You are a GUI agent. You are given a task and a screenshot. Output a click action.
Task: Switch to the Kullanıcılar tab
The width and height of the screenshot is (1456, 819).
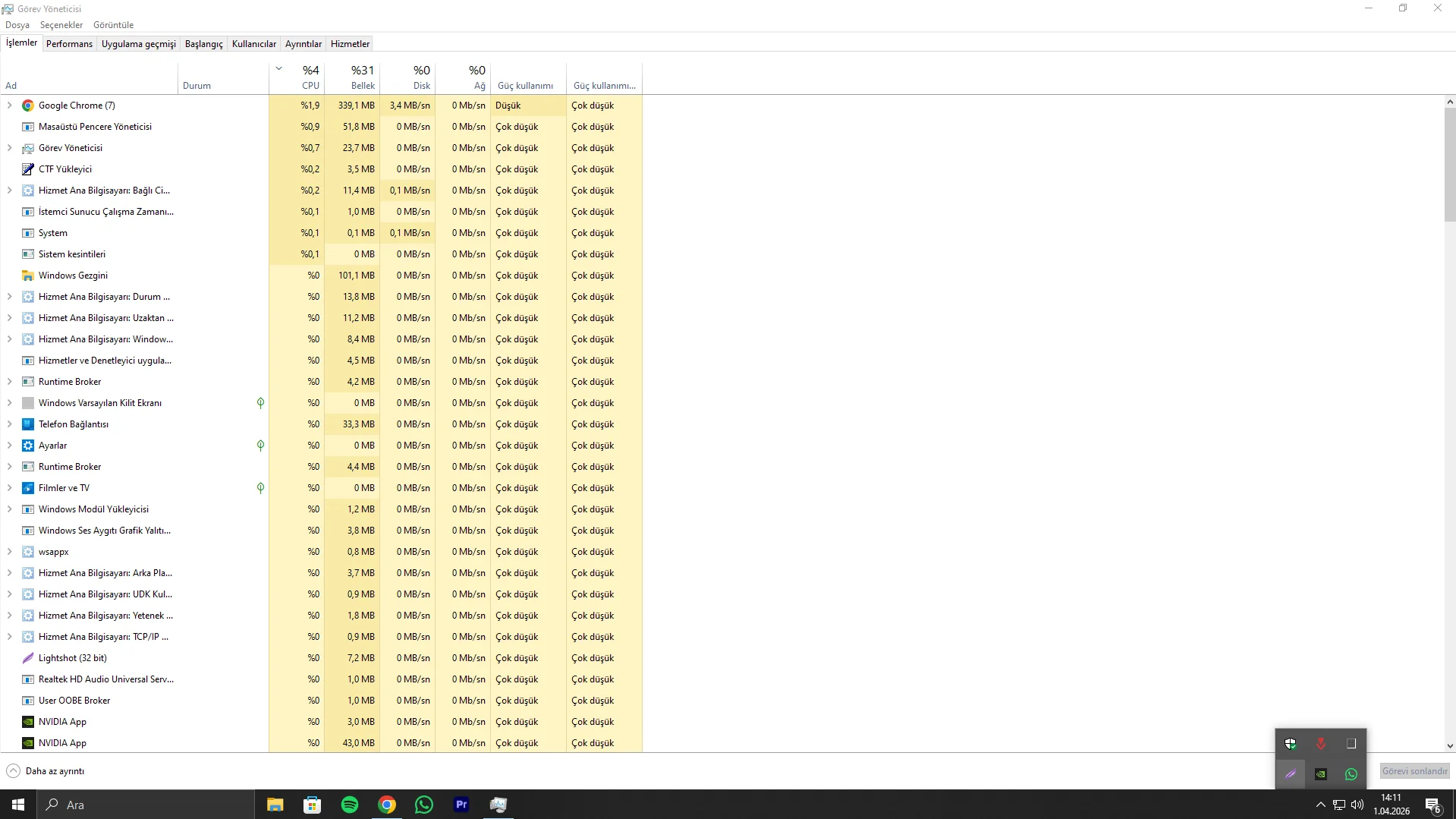coord(254,44)
